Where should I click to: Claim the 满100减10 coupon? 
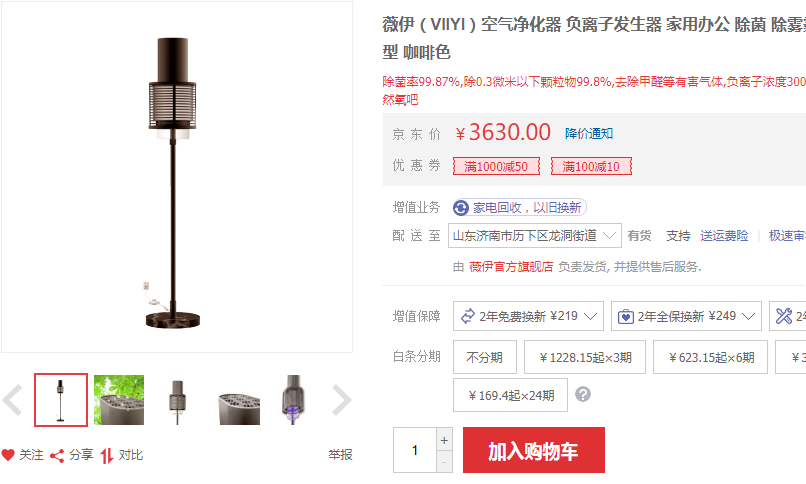(591, 166)
